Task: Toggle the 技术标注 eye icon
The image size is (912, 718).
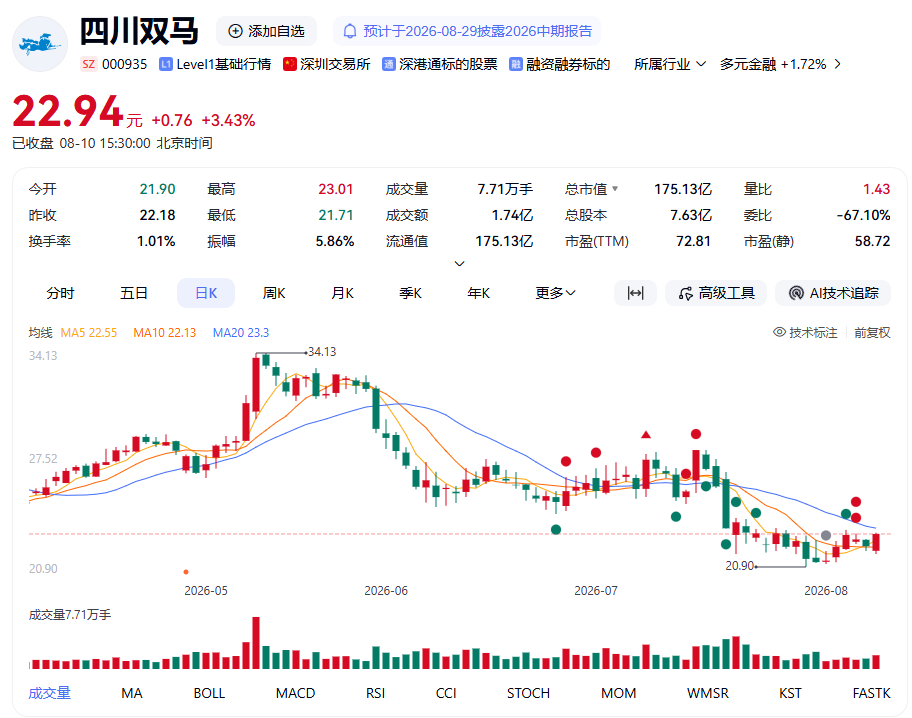Action: point(779,332)
